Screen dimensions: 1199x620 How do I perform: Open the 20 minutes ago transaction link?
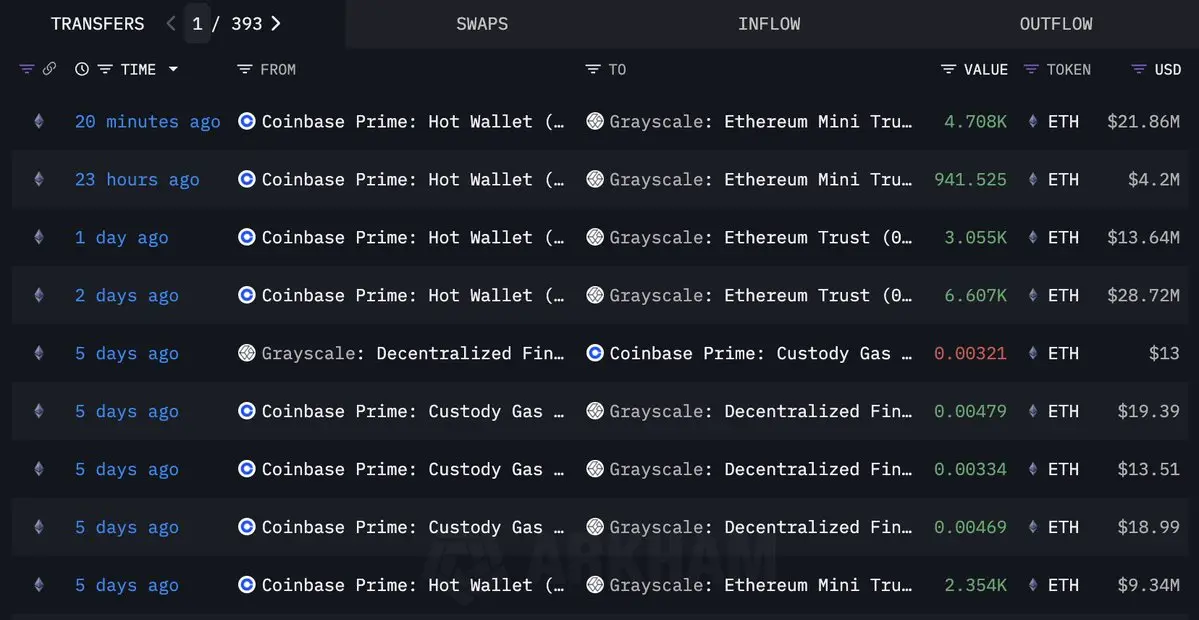point(148,122)
